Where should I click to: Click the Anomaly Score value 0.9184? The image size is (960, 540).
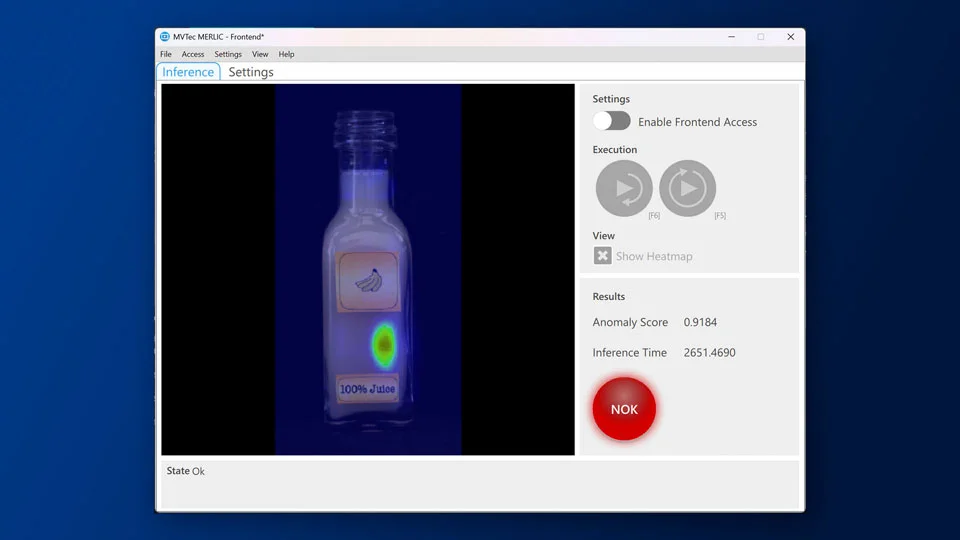pyautogui.click(x=700, y=322)
